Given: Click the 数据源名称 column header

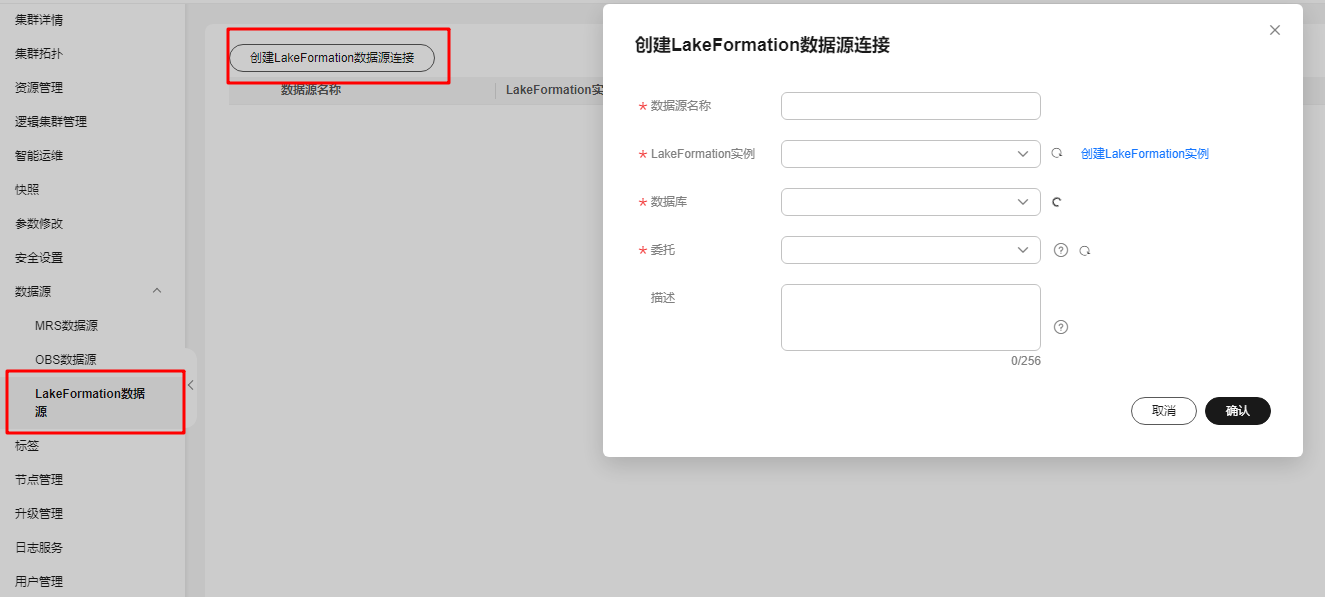Looking at the screenshot, I should click(311, 90).
